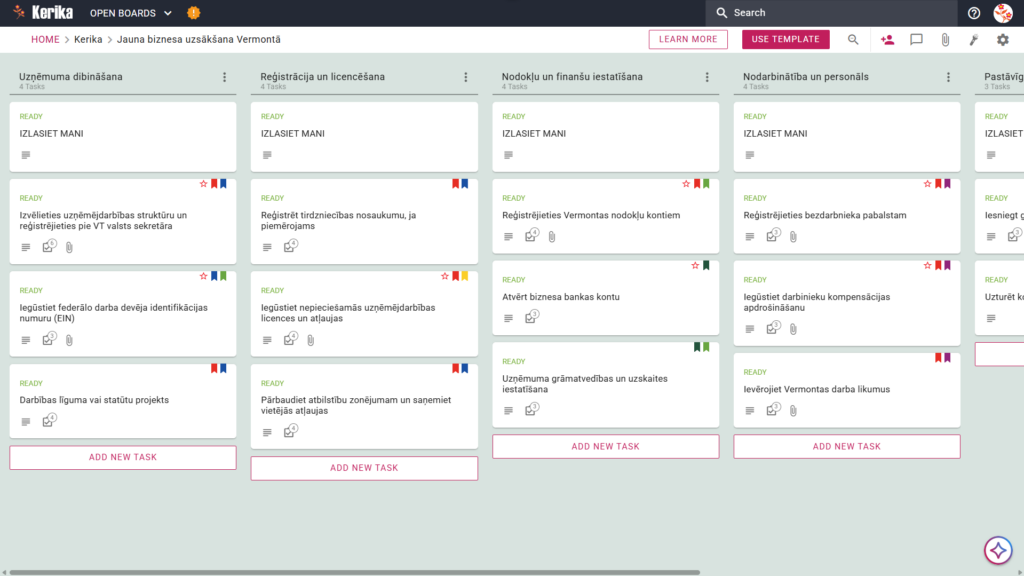Click checklist icon on Darbības līguma card
The width and height of the screenshot is (1024, 576).
click(49, 421)
